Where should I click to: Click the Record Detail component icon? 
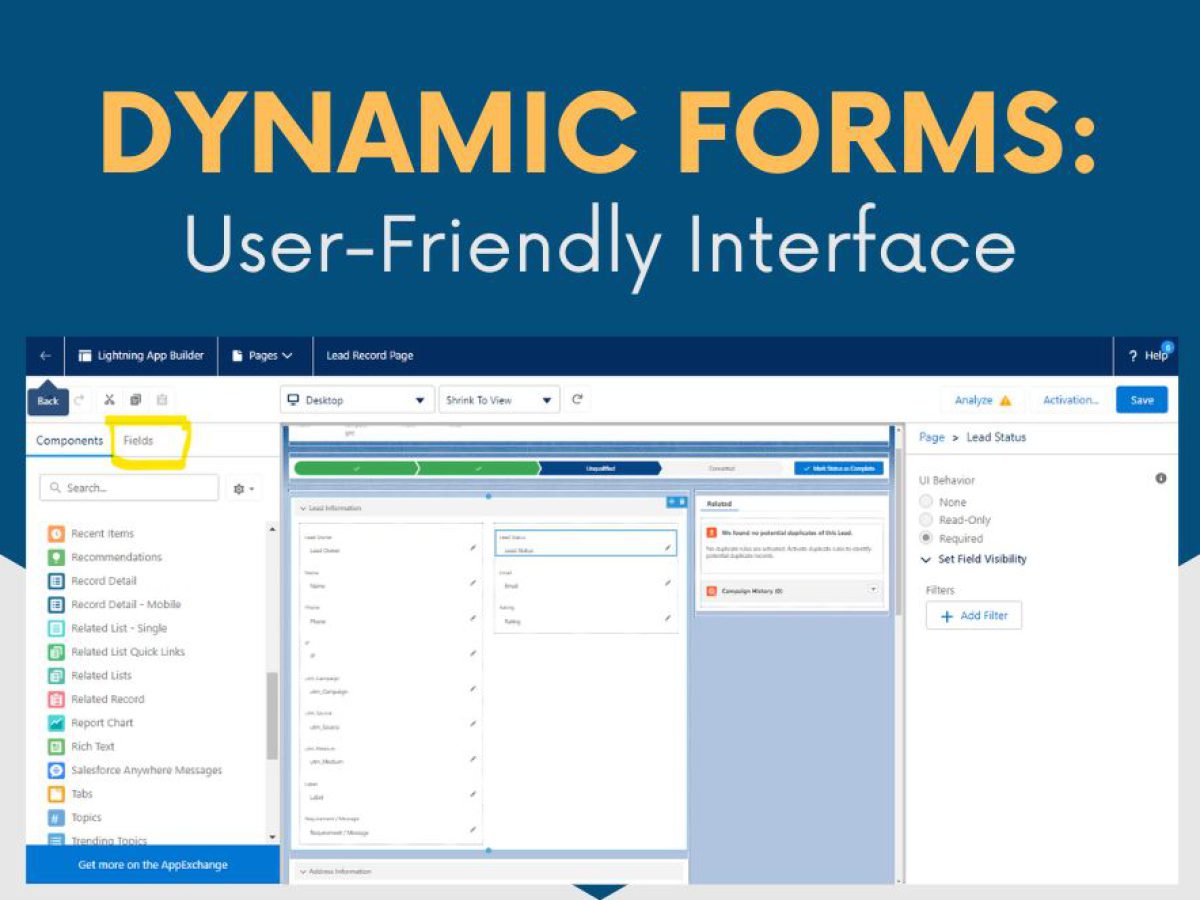click(x=56, y=581)
